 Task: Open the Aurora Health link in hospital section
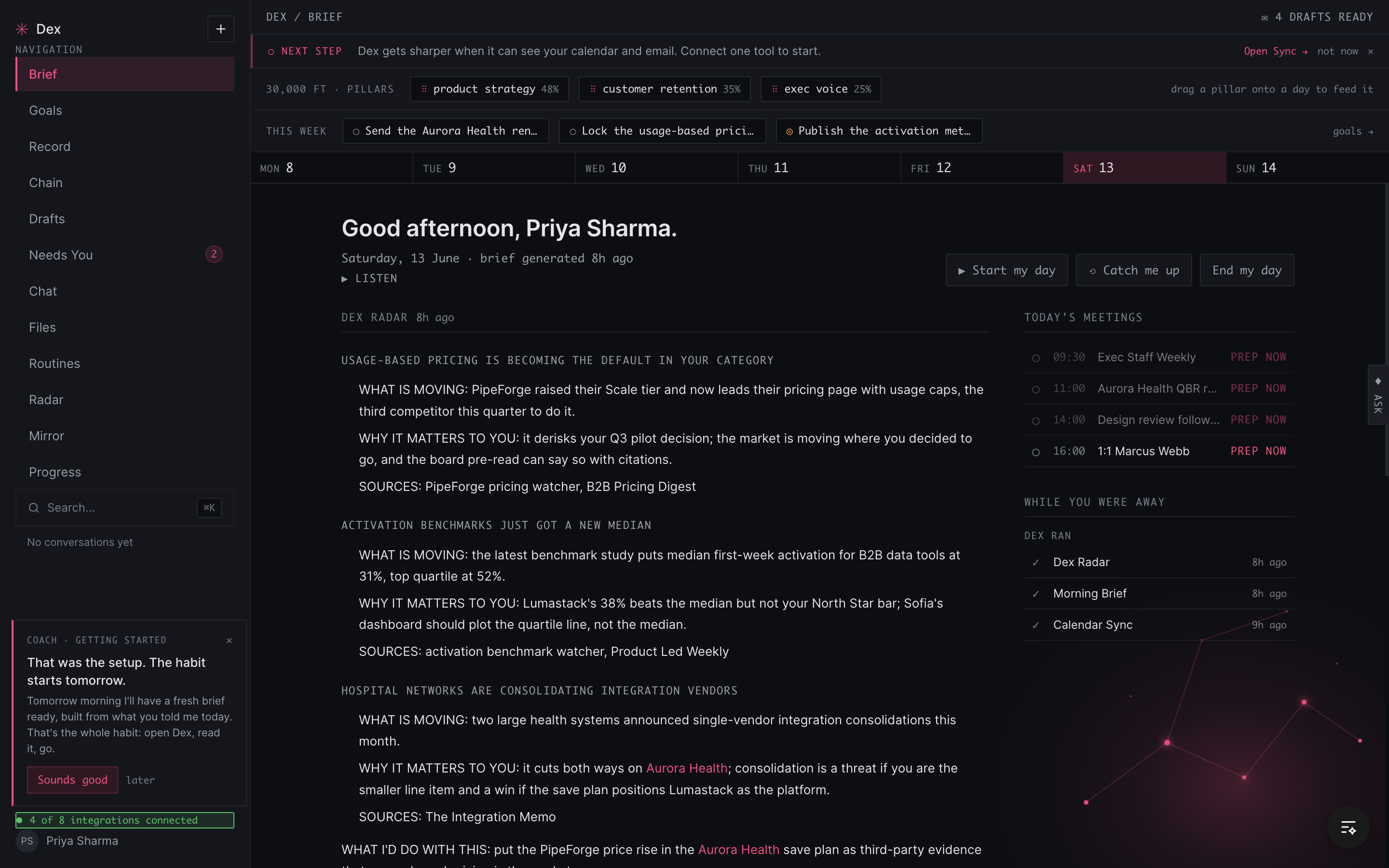686,768
